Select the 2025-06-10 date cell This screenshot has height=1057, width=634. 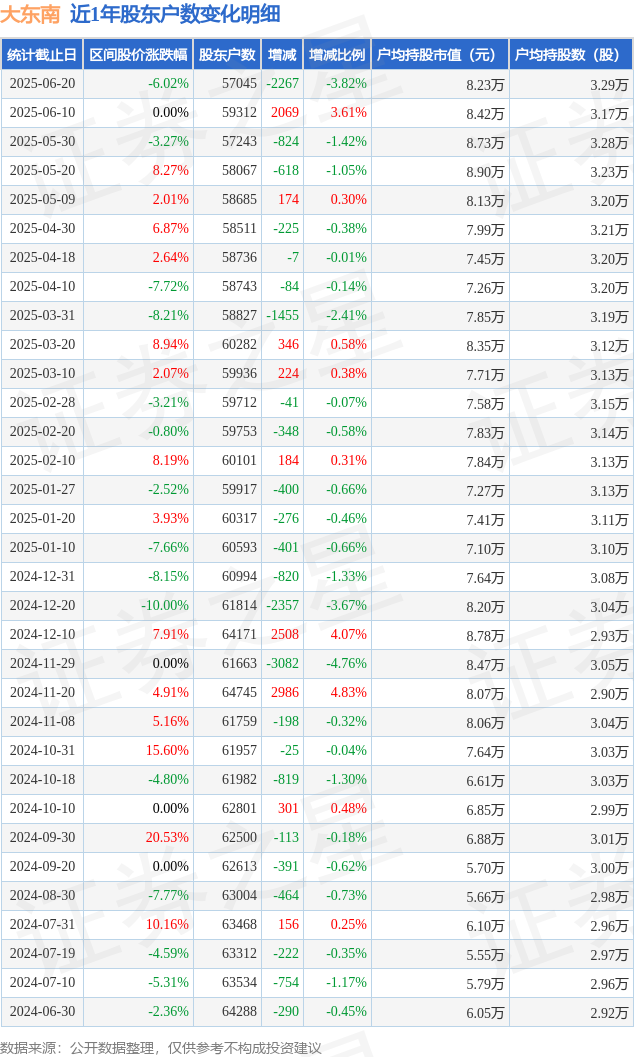pos(42,113)
